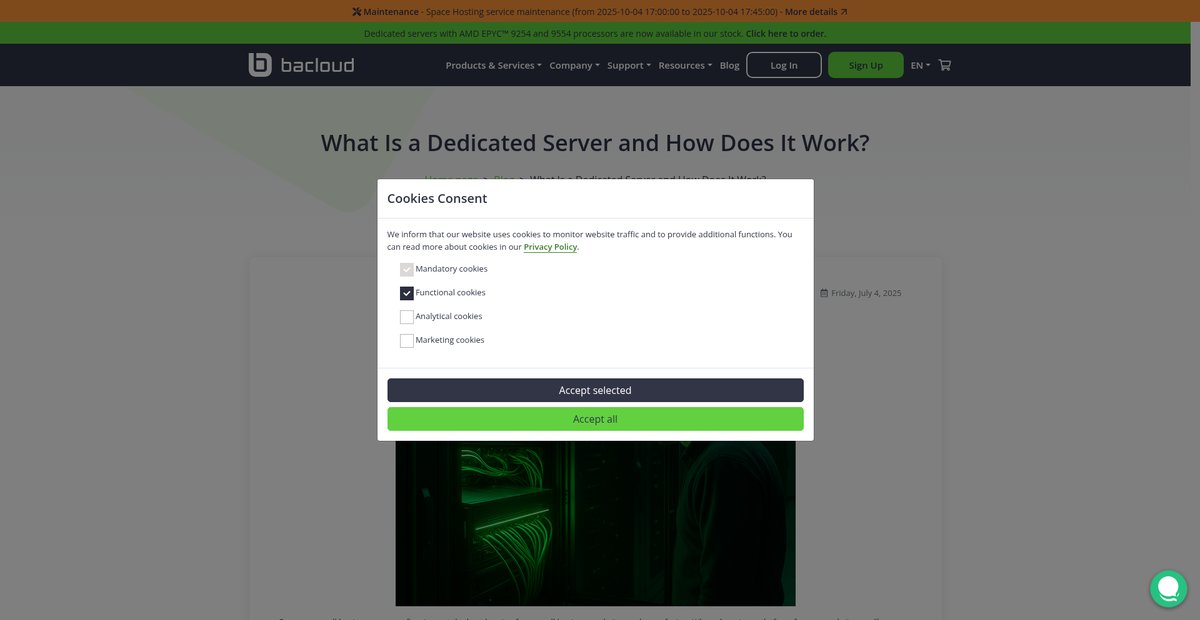
Task: Click the calendar icon beside the date
Action: point(824,293)
